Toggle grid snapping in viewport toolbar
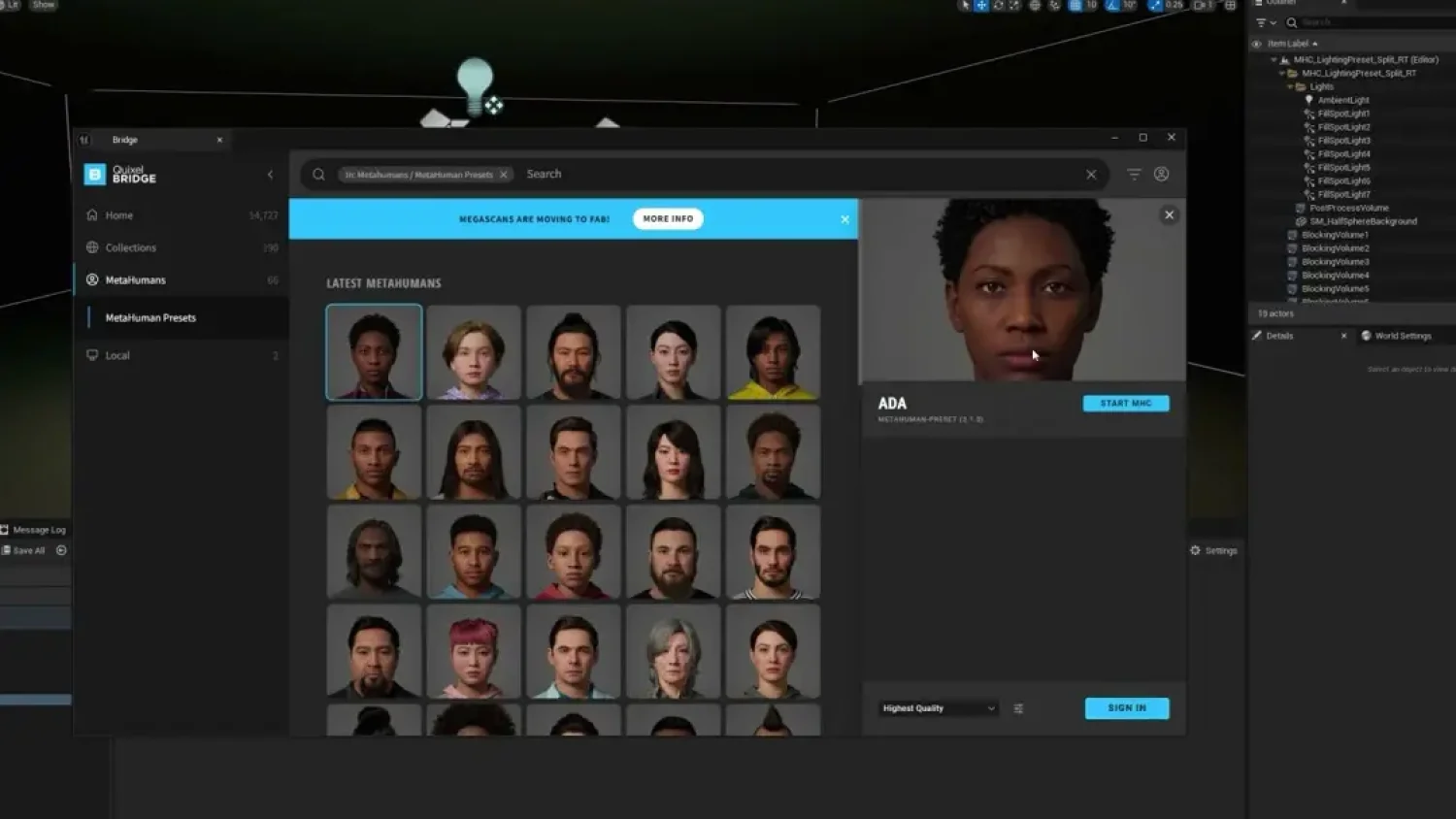Image resolution: width=1456 pixels, height=819 pixels. click(x=1075, y=5)
